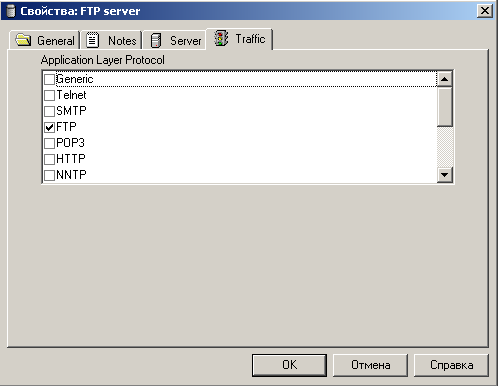Open the Notes tab

coord(111,40)
